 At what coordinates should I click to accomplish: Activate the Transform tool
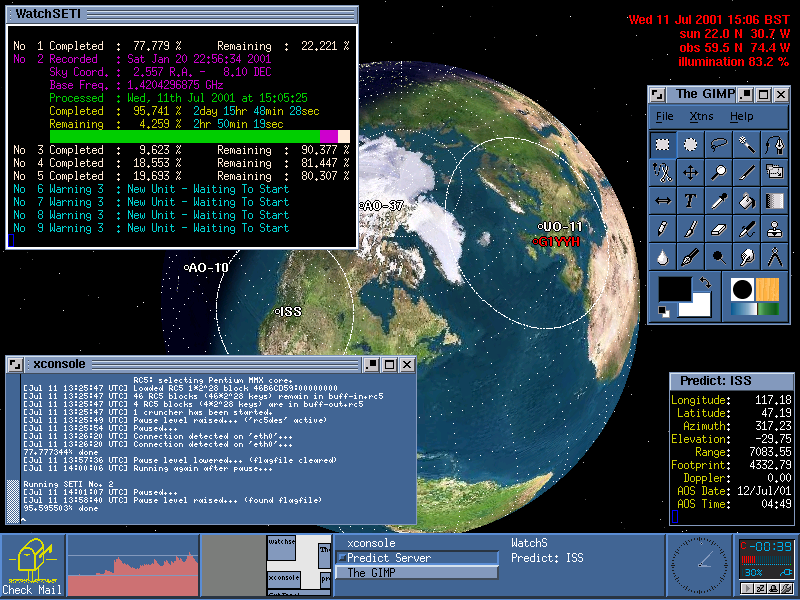pos(774,172)
